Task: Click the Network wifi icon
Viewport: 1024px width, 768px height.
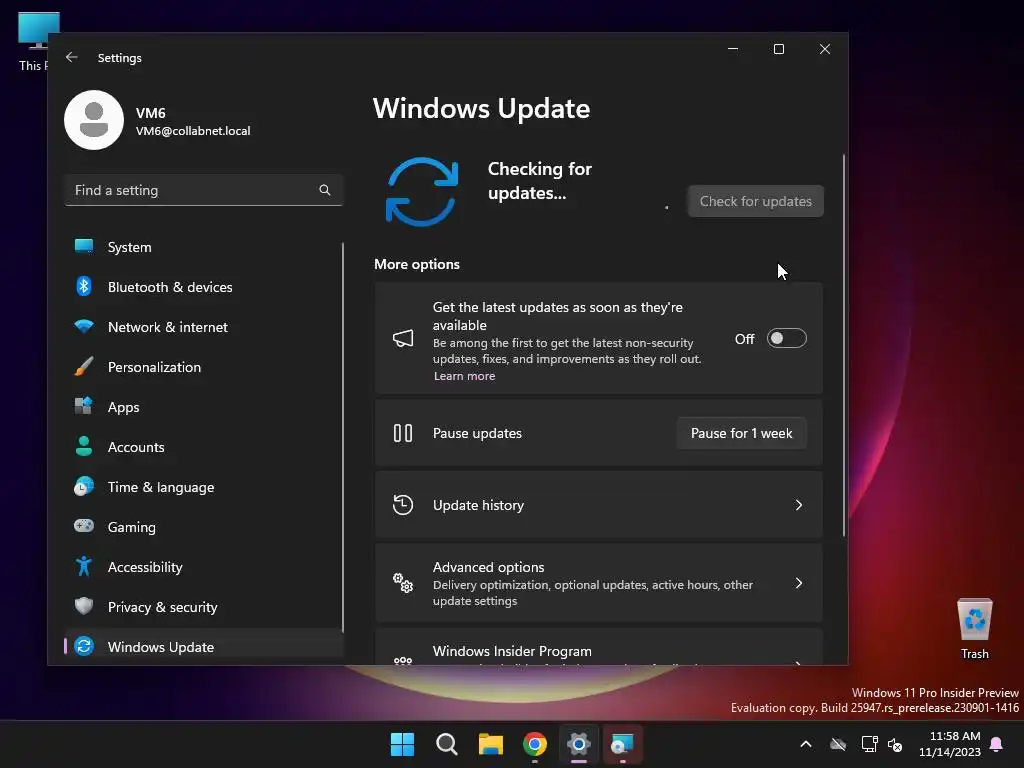Action: point(84,326)
